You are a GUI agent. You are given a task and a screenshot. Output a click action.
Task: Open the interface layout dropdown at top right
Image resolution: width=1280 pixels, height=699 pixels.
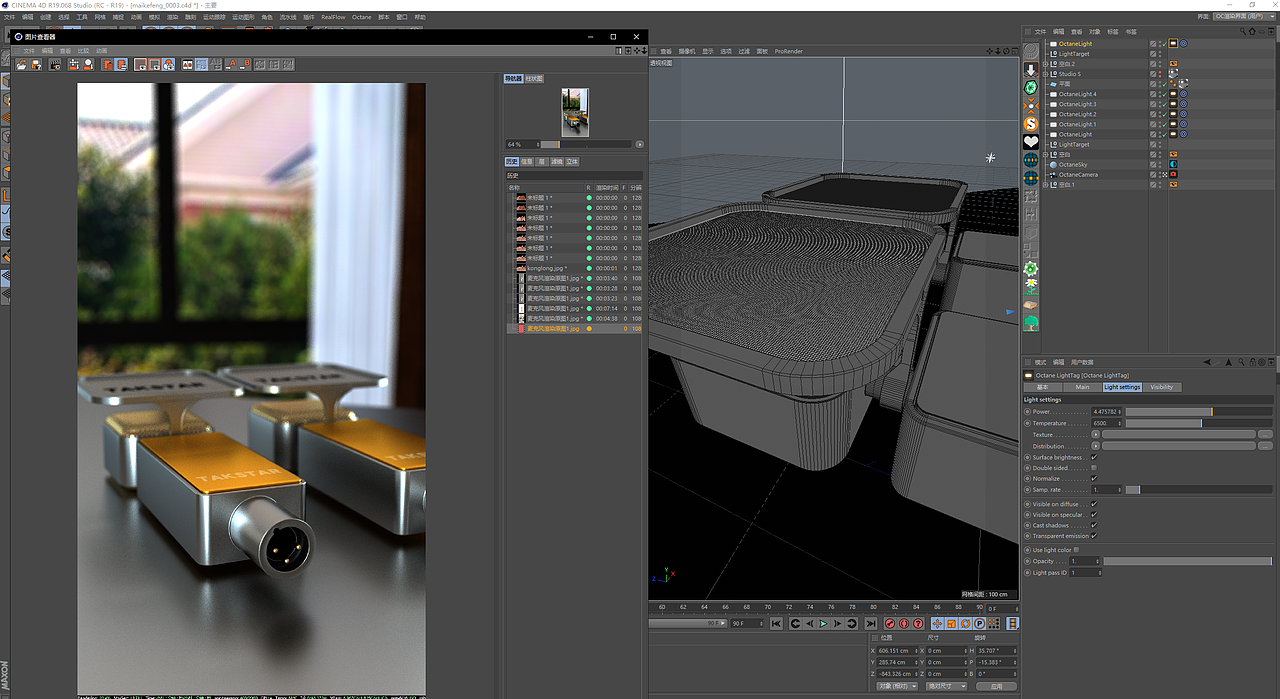click(1243, 16)
